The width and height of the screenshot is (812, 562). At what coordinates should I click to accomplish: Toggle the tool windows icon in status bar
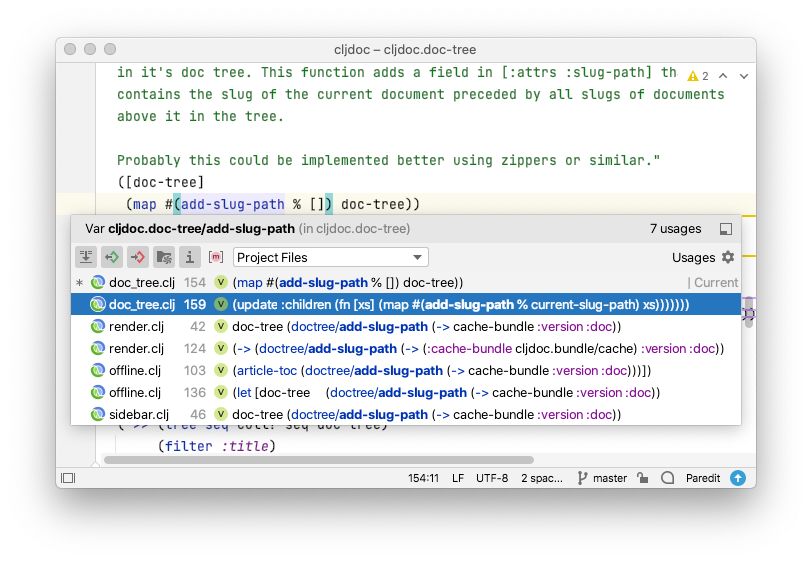68,478
